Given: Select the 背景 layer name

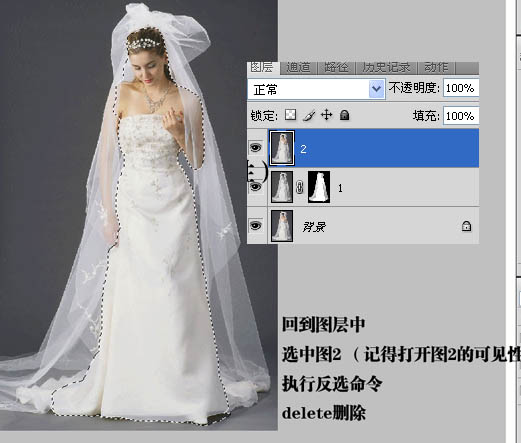Looking at the screenshot, I should click(314, 227).
